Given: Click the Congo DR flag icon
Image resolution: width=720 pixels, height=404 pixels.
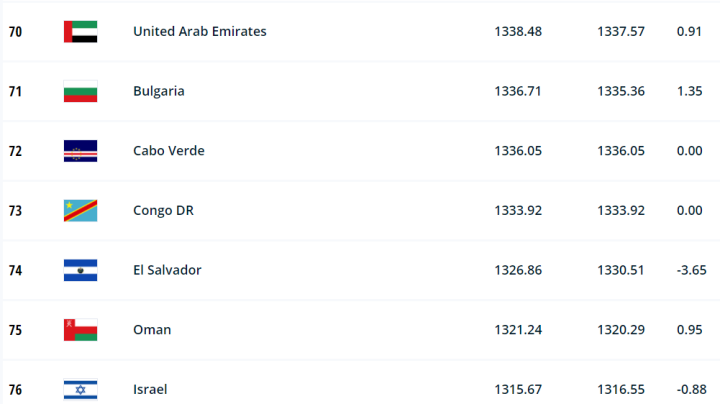Looking at the screenshot, I should 80,211.
